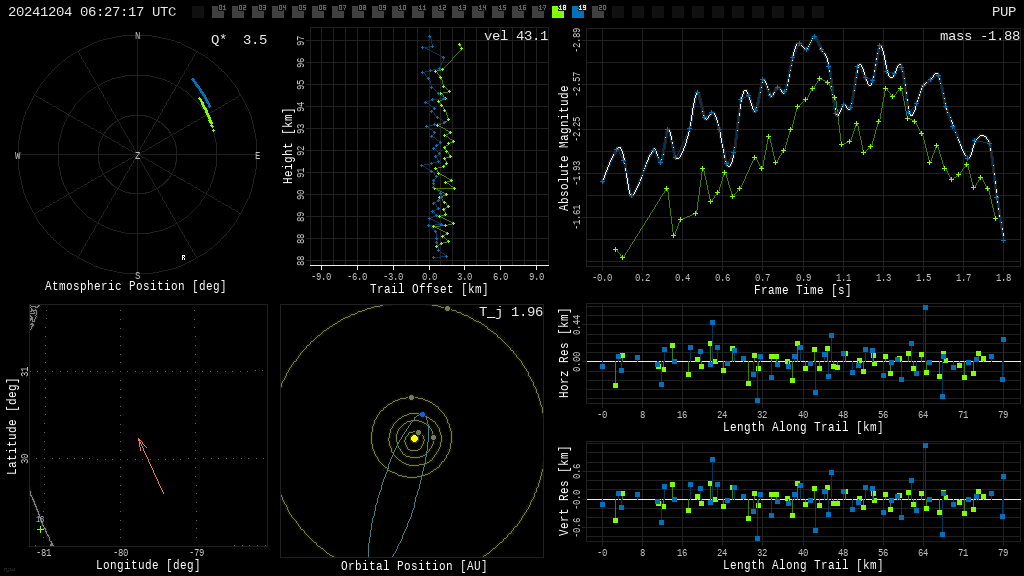Image resolution: width=1024 pixels, height=576 pixels.
Task: Select the blue station 19 indicator square
Action: (x=578, y=12)
